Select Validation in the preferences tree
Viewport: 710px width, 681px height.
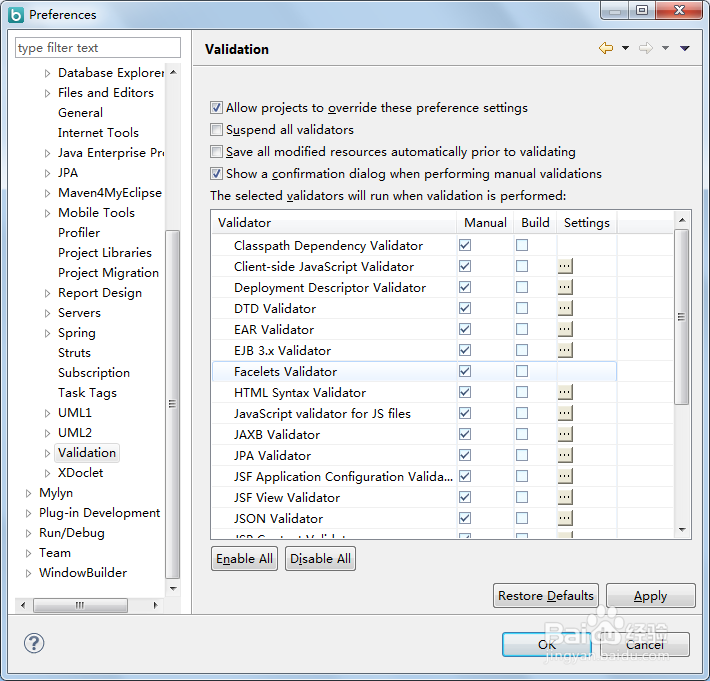tap(87, 453)
